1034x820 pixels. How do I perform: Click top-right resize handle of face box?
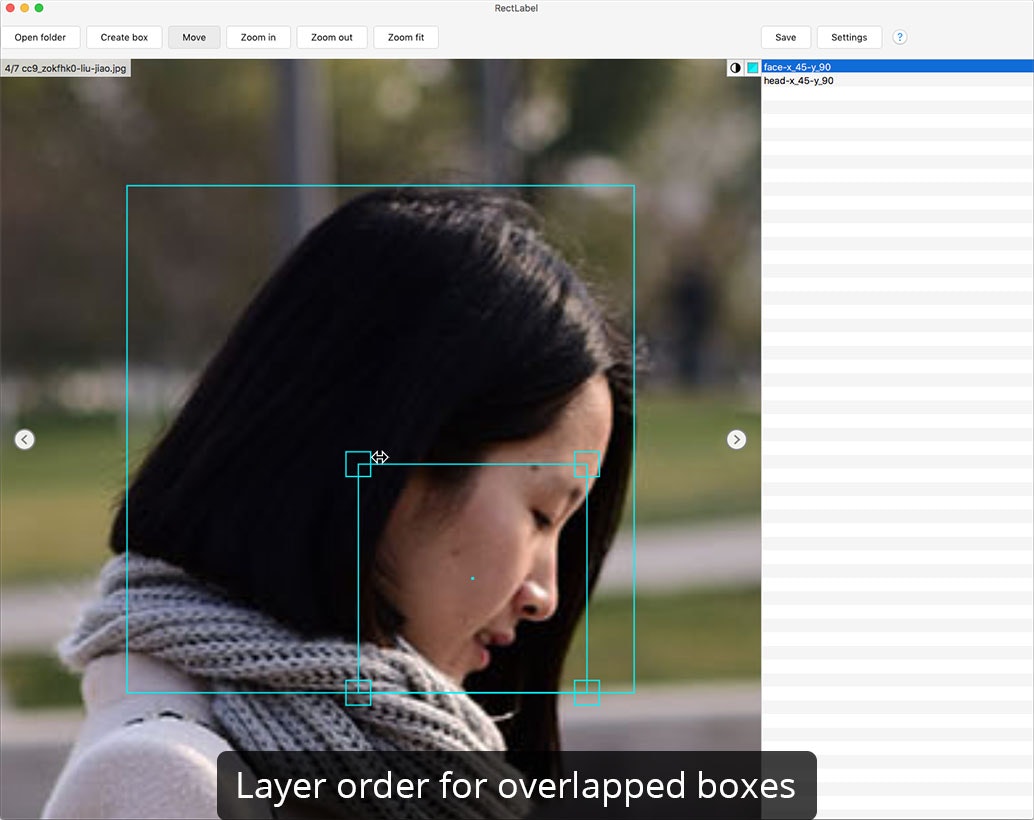click(x=587, y=464)
